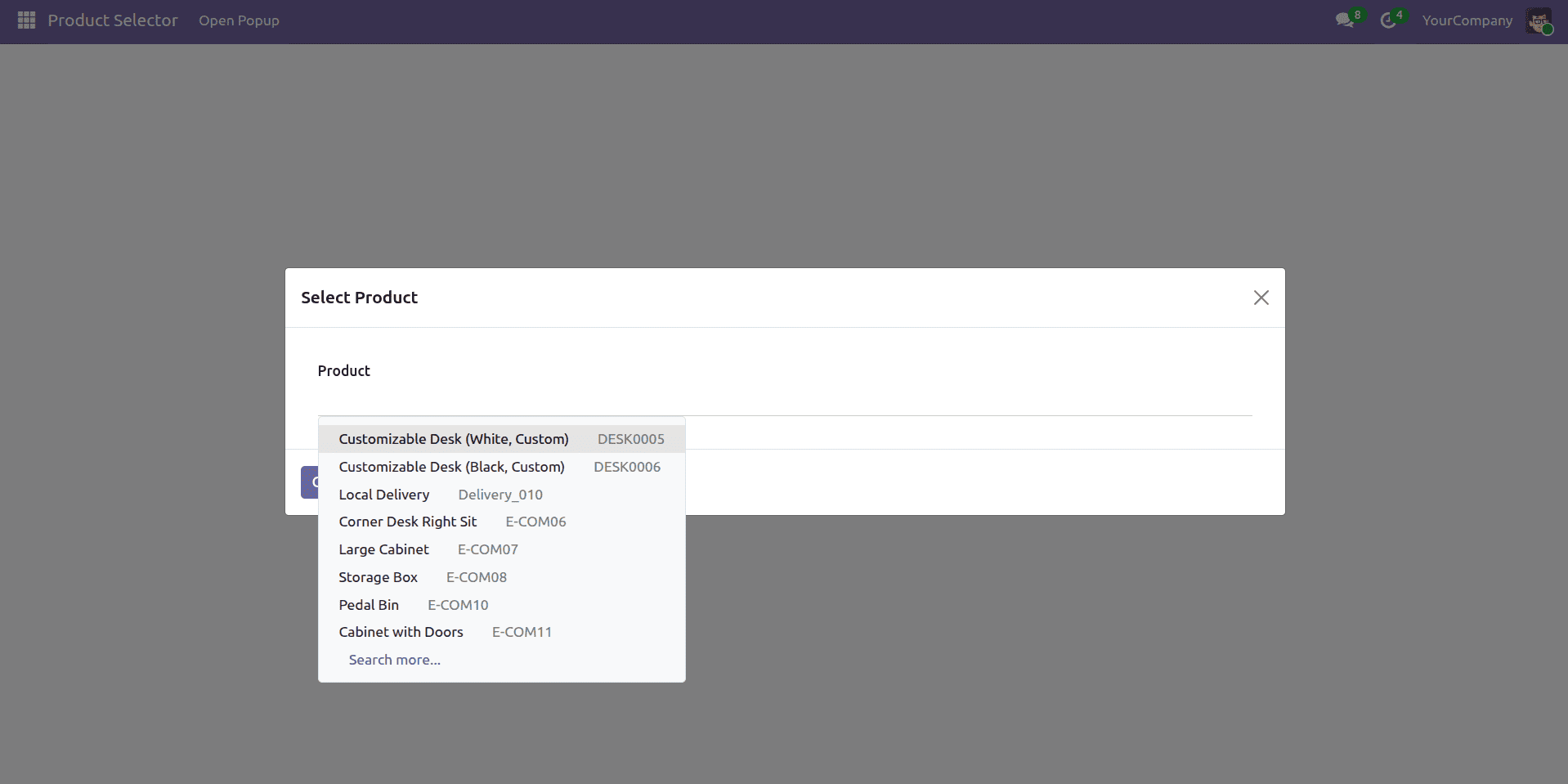This screenshot has height=784, width=1568.
Task: Select Local Delivery from the dropdown
Action: (x=384, y=495)
